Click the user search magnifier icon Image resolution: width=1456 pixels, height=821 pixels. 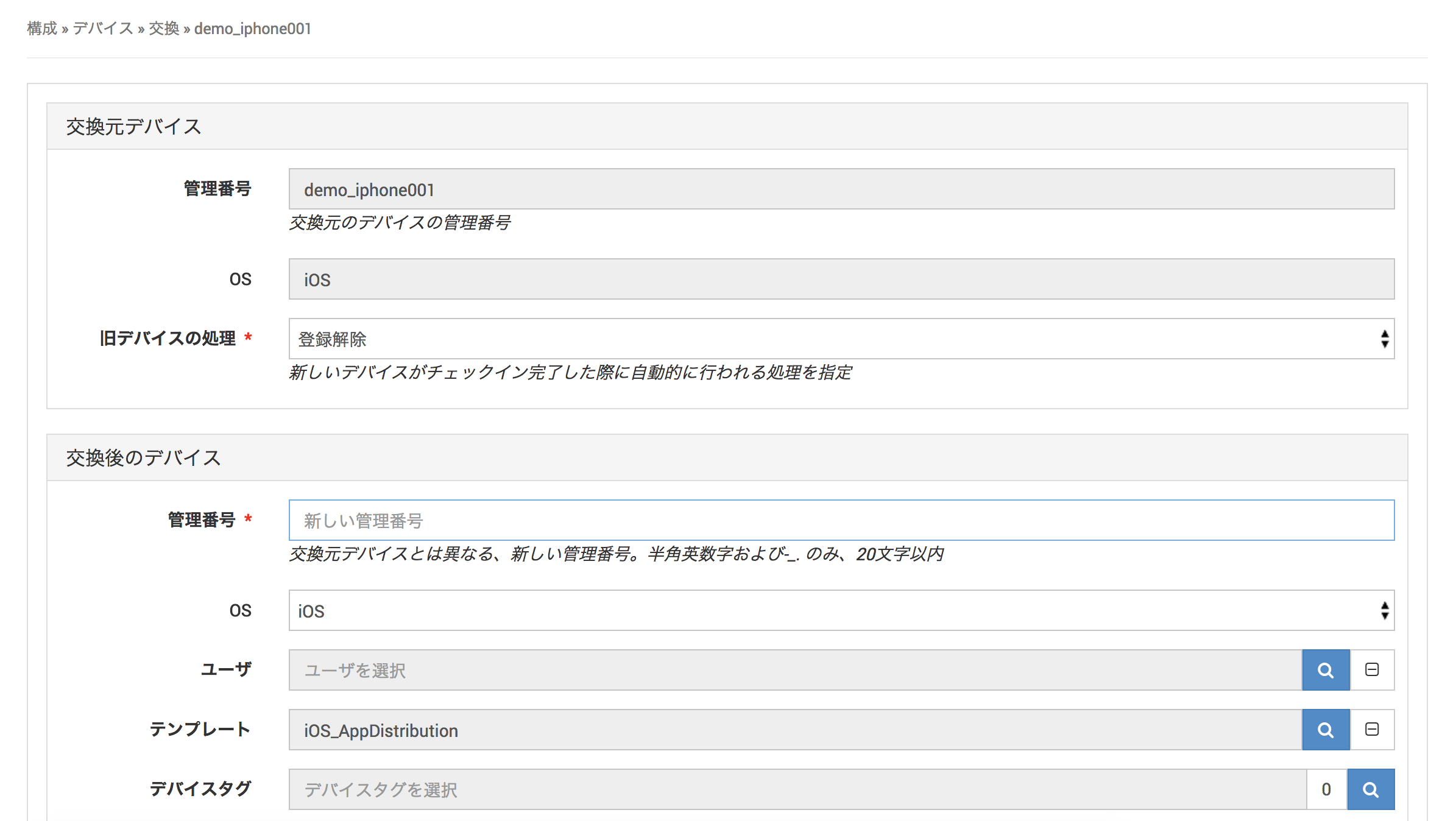point(1325,670)
